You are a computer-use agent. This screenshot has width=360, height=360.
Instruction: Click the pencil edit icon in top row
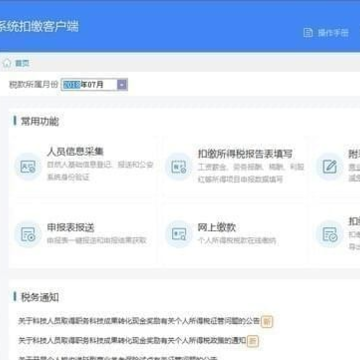pos(329,166)
